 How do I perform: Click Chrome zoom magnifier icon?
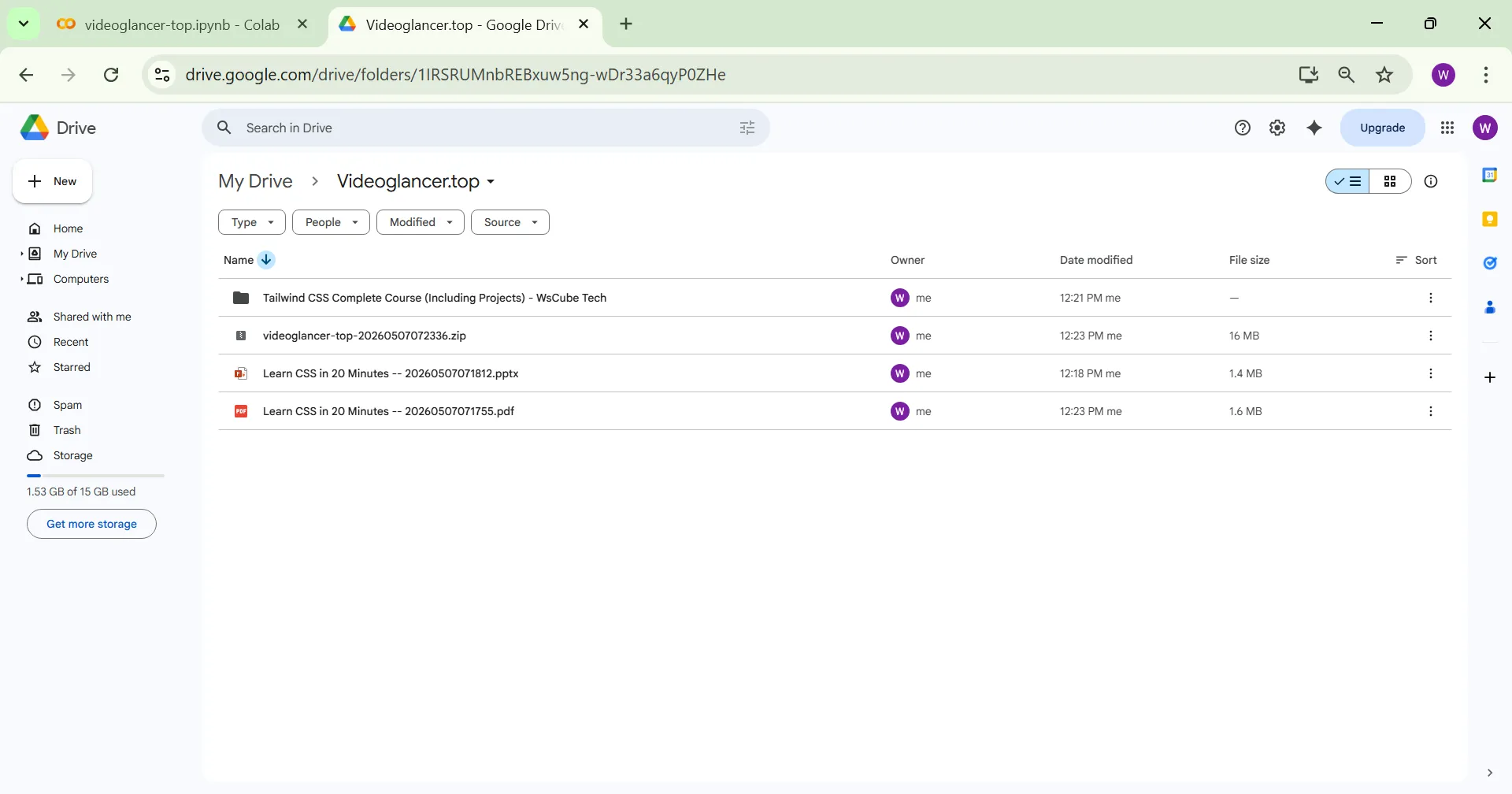1347,75
